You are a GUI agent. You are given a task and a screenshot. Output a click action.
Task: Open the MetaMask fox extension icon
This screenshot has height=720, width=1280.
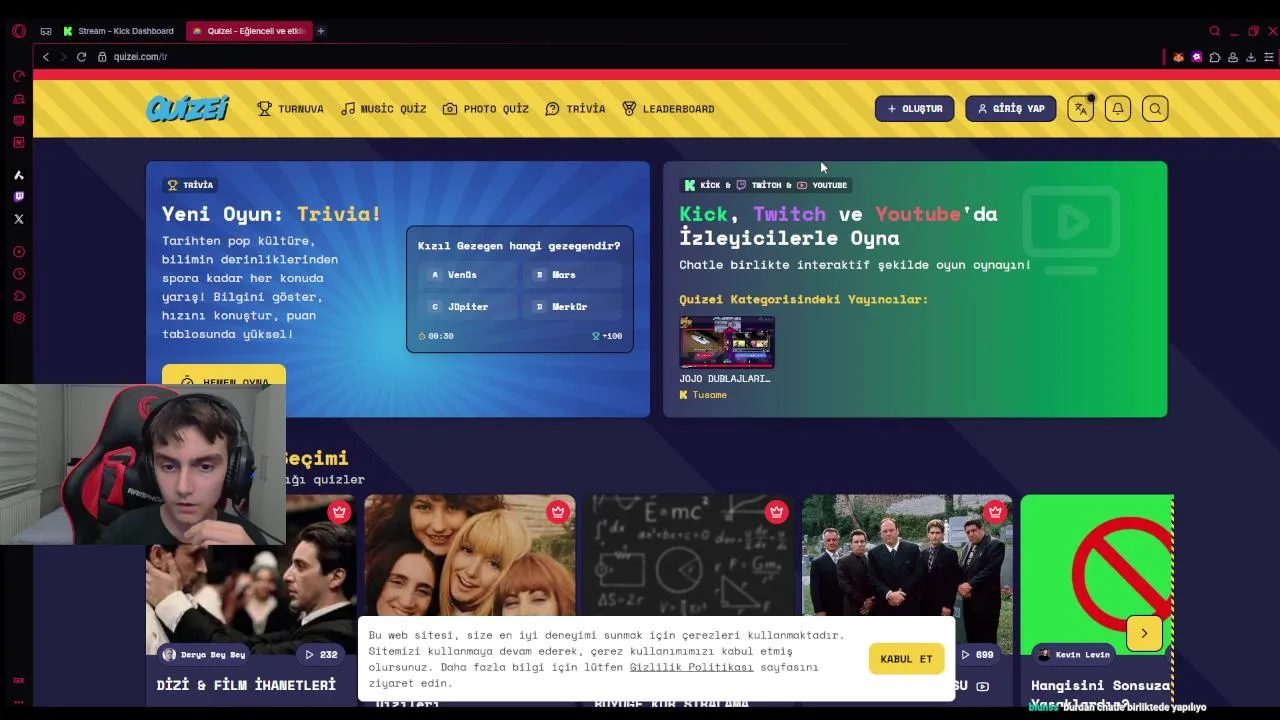[1179, 57]
